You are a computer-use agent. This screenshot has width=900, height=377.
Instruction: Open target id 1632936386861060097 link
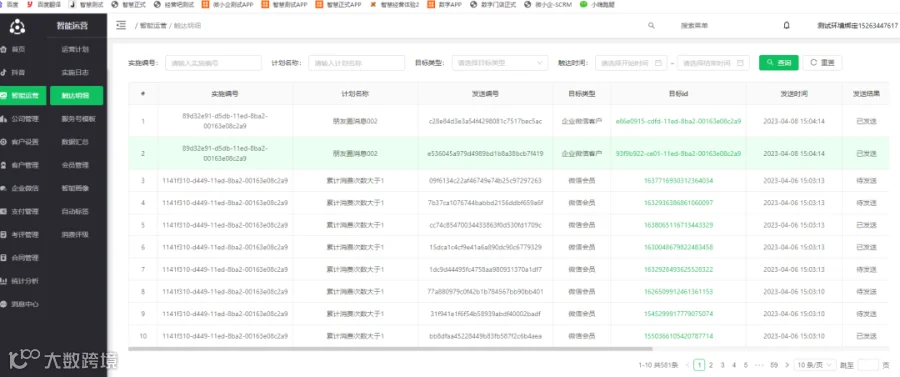click(x=678, y=203)
